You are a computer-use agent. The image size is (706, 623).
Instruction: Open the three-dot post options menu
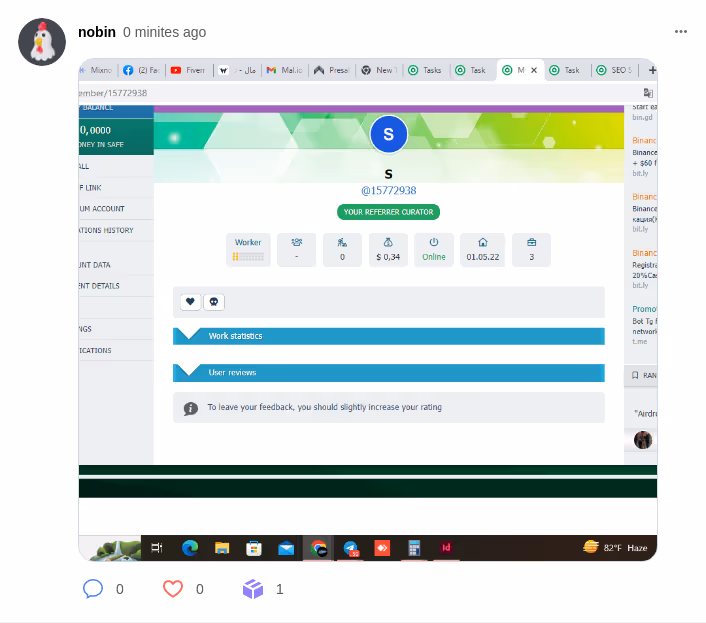click(681, 32)
